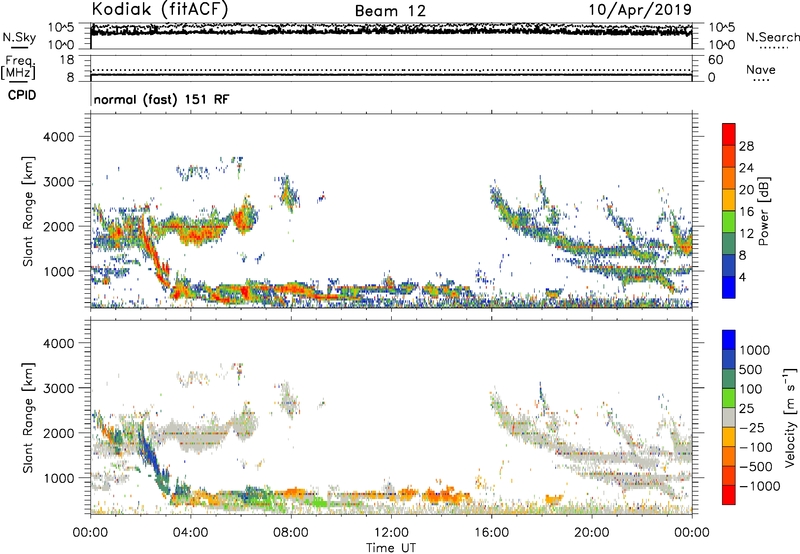800x554 pixels.
Task: Click the '4' label on Power colorbar
Action: pos(743,278)
